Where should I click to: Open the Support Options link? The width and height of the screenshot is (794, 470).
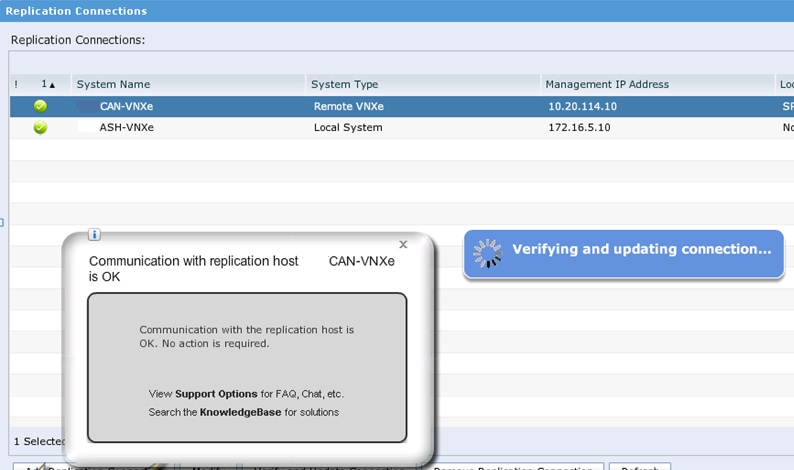click(216, 394)
